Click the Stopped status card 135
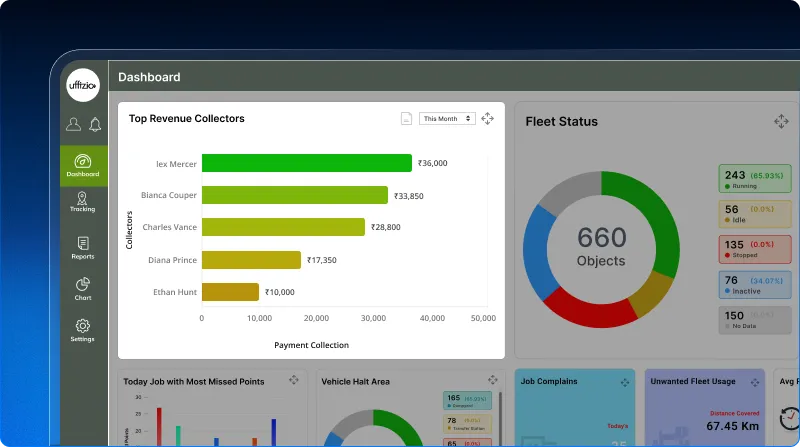This screenshot has width=800, height=447. click(755, 249)
